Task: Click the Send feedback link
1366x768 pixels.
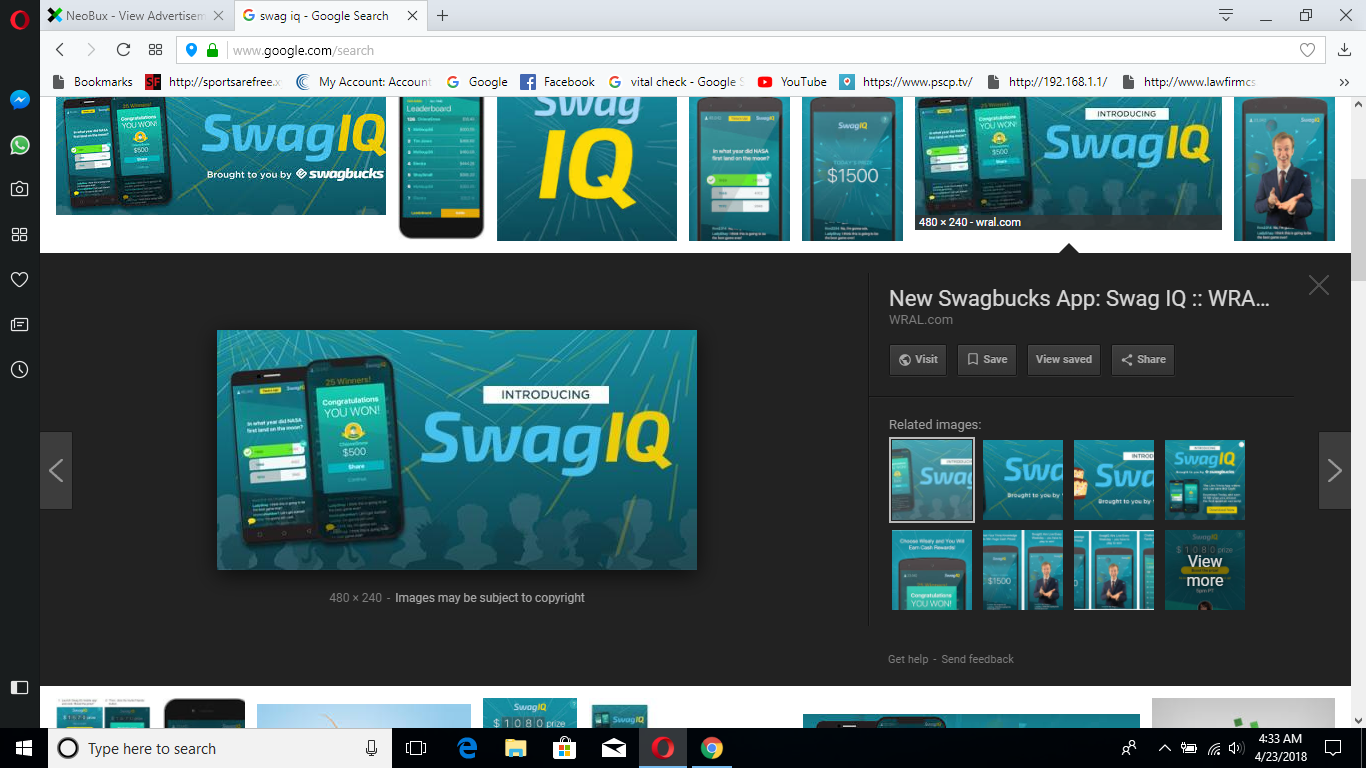Action: 977,659
